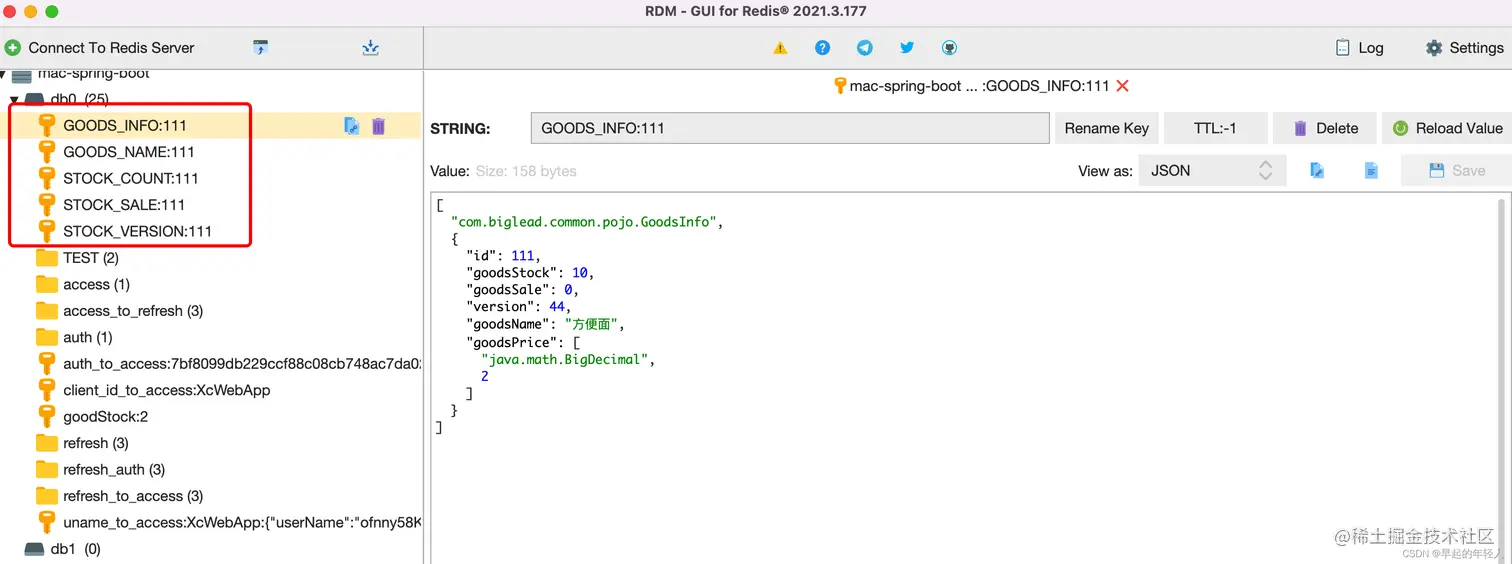Click inside the JSON value editor
The image size is (1512, 564).
966,376
